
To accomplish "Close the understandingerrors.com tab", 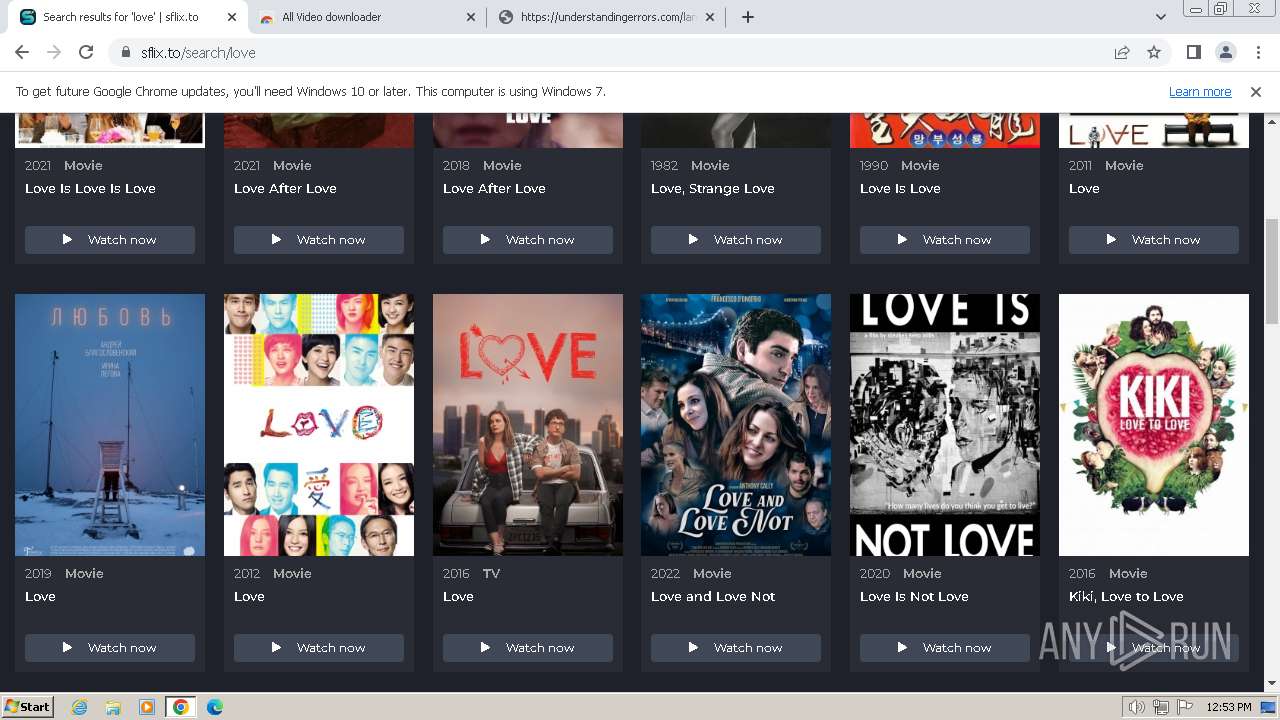I will 710,17.
